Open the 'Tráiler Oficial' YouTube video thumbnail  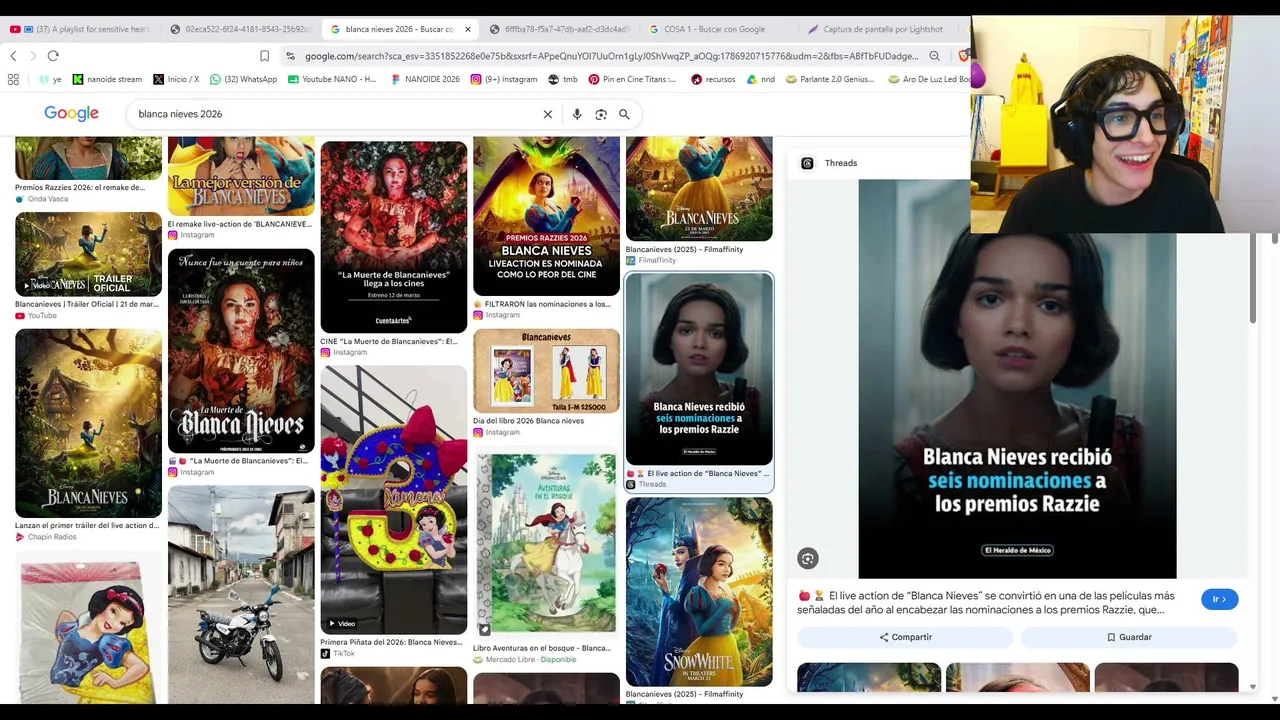[x=88, y=254]
